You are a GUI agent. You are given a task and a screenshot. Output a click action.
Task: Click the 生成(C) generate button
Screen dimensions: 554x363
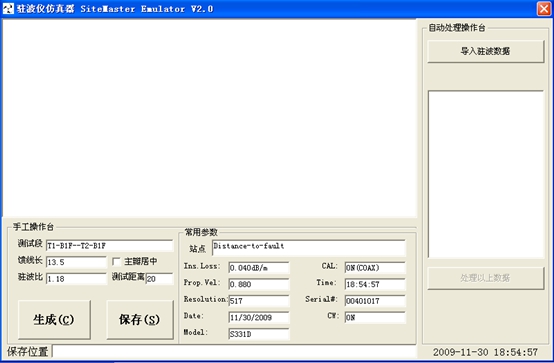(x=54, y=320)
